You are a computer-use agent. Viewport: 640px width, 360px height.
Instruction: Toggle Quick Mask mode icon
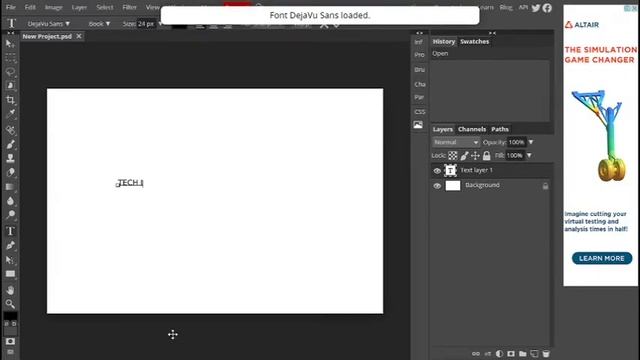(x=10, y=341)
